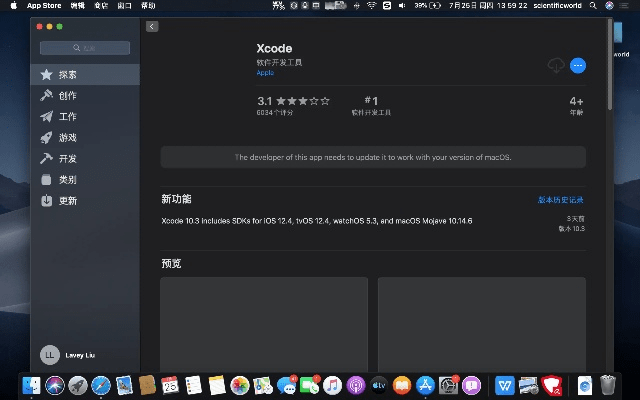Open Notes from the Dock
640x400 pixels.
click(x=217, y=385)
